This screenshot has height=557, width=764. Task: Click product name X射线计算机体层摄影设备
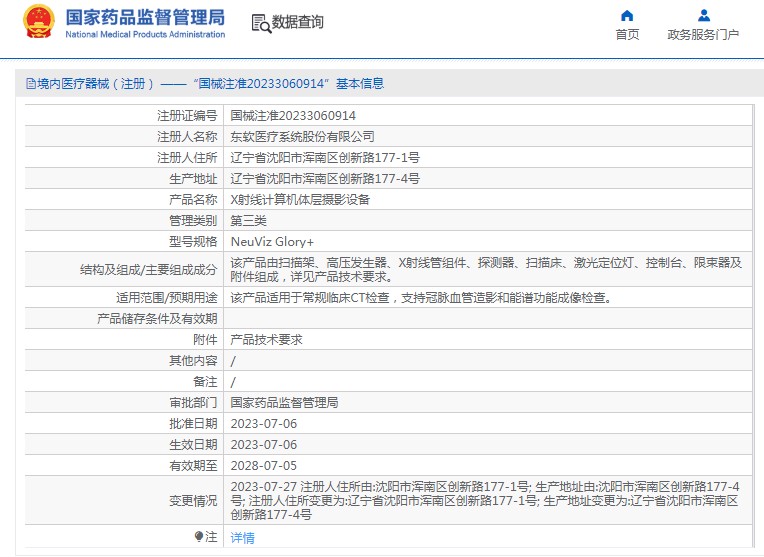tap(300, 199)
